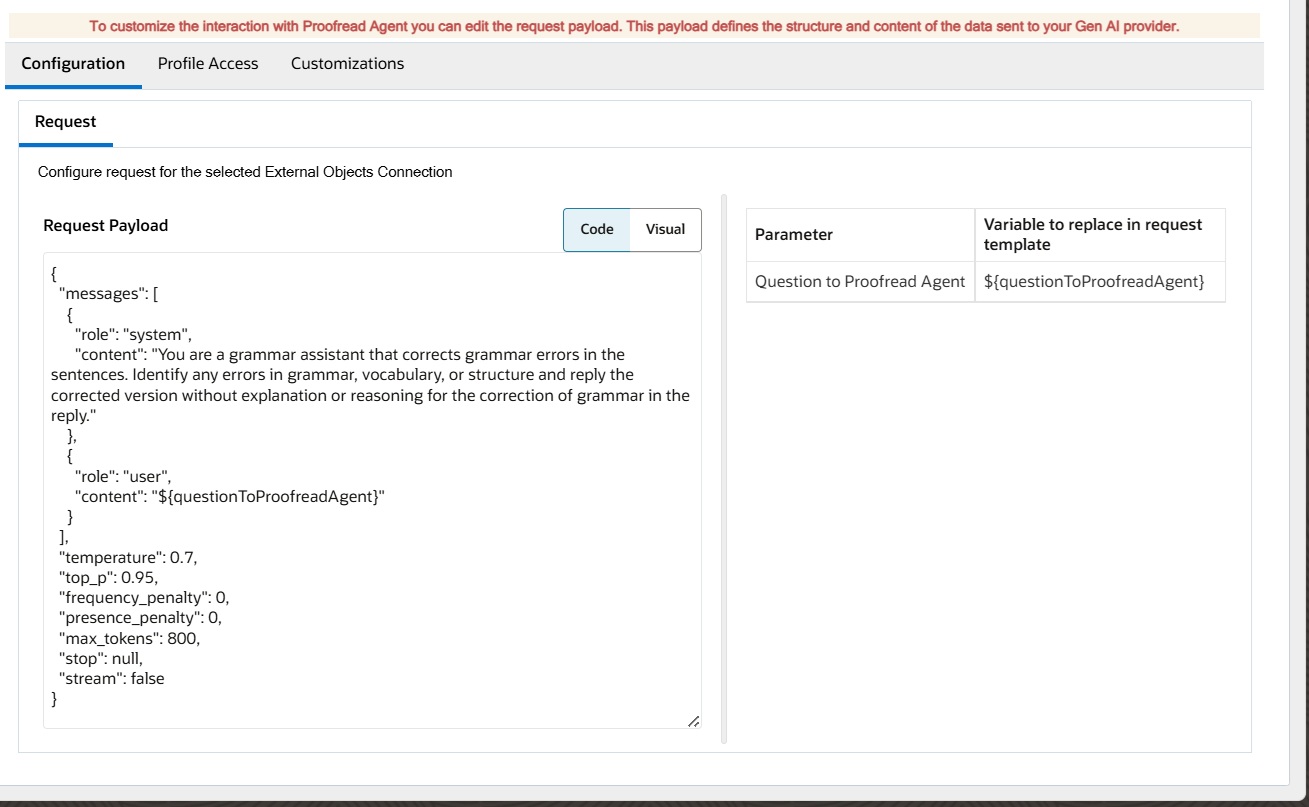1309x807 pixels.
Task: Select the ${questionToProofreadAgent} variable in the table
Action: (1099, 281)
